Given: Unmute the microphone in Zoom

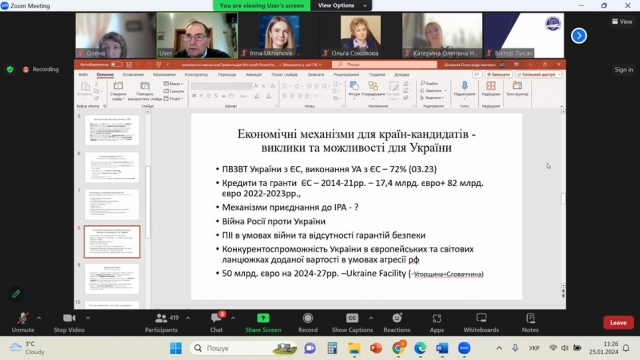Looking at the screenshot, I should [x=22, y=322].
